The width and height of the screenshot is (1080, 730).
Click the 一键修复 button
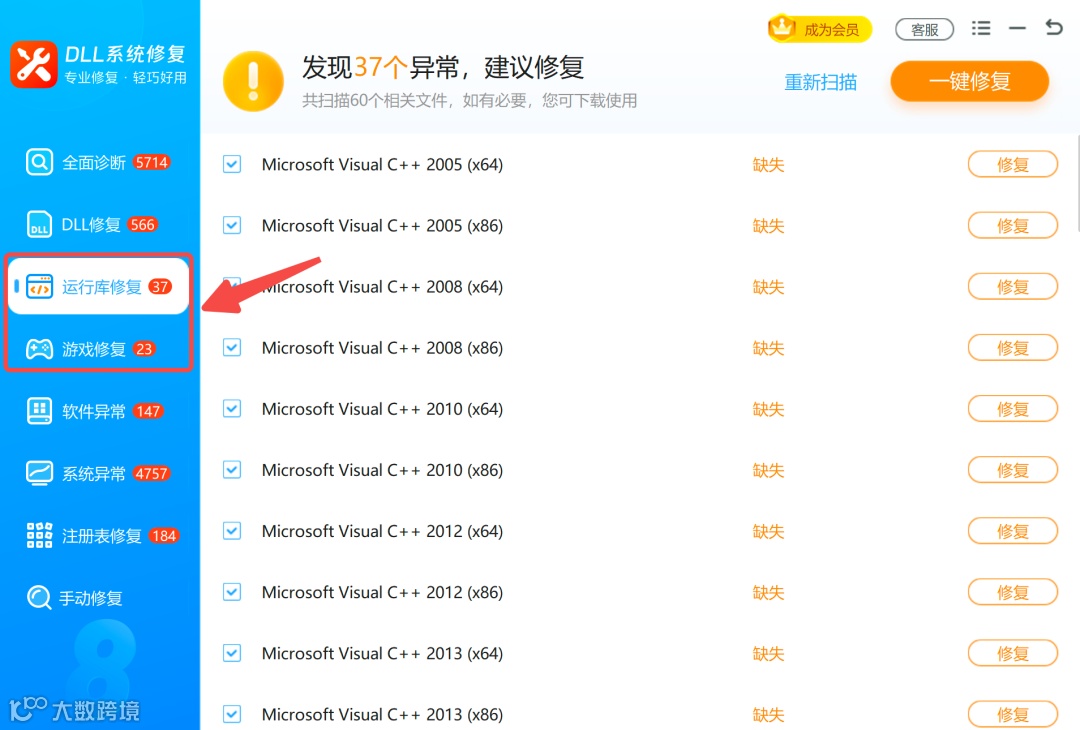(x=969, y=81)
